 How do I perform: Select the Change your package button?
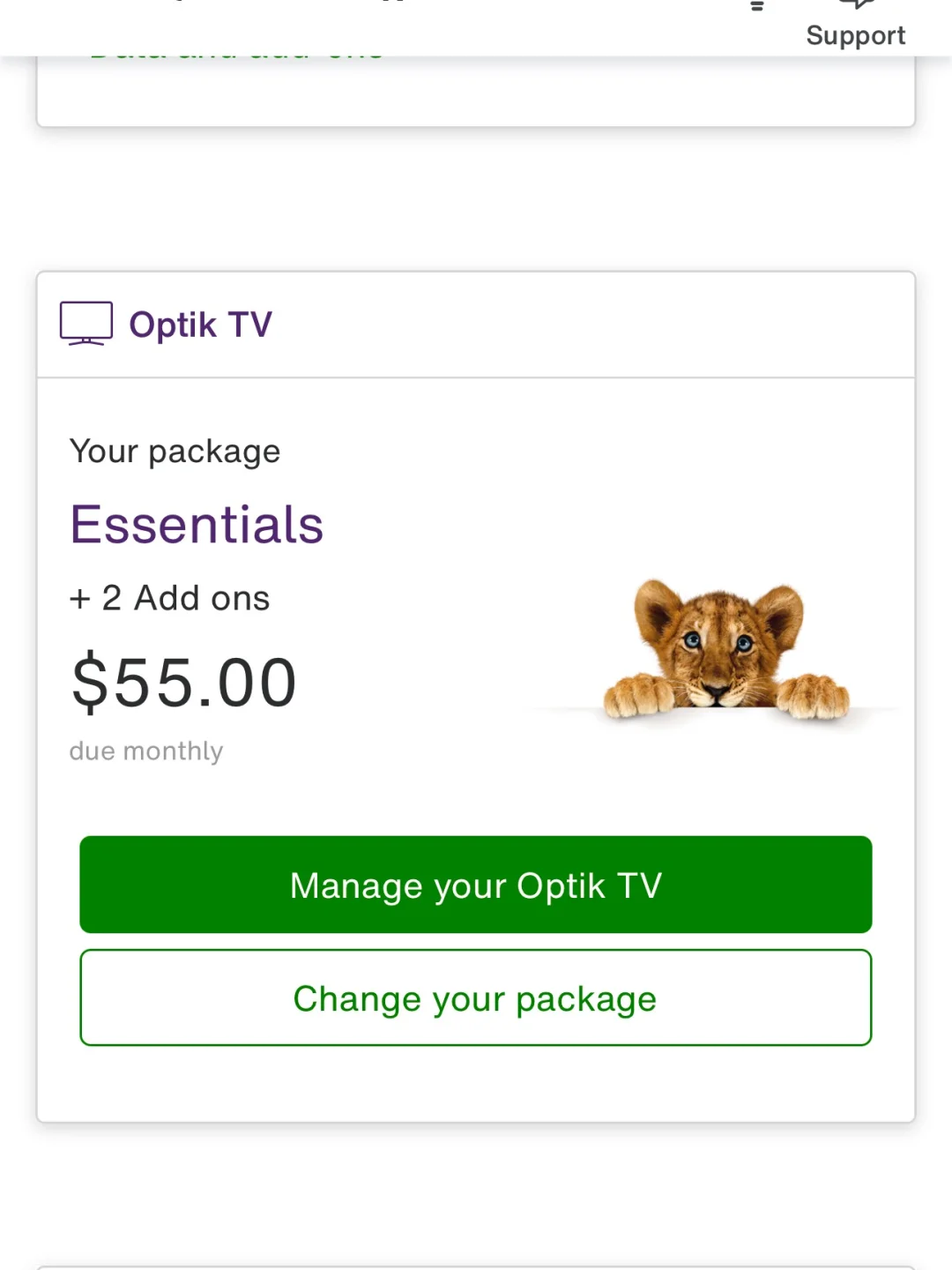[476, 998]
